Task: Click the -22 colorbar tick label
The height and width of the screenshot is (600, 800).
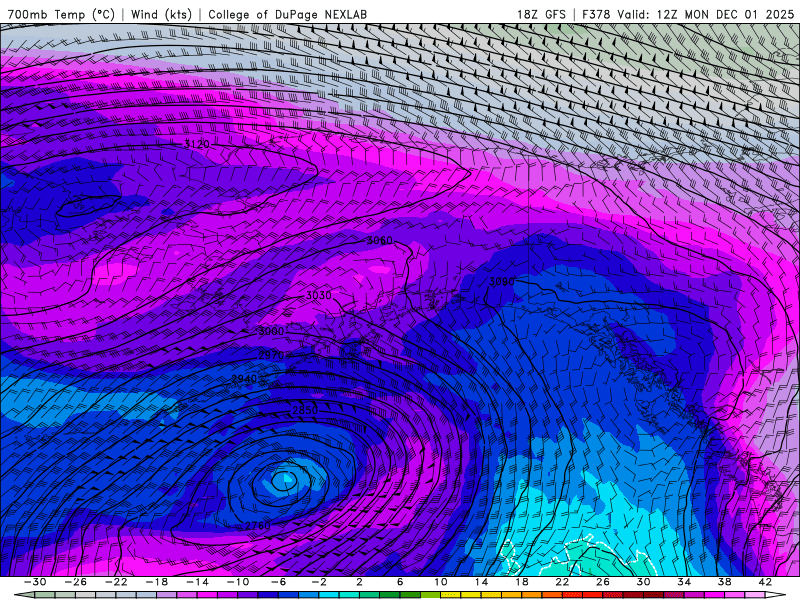Action: 116,582
